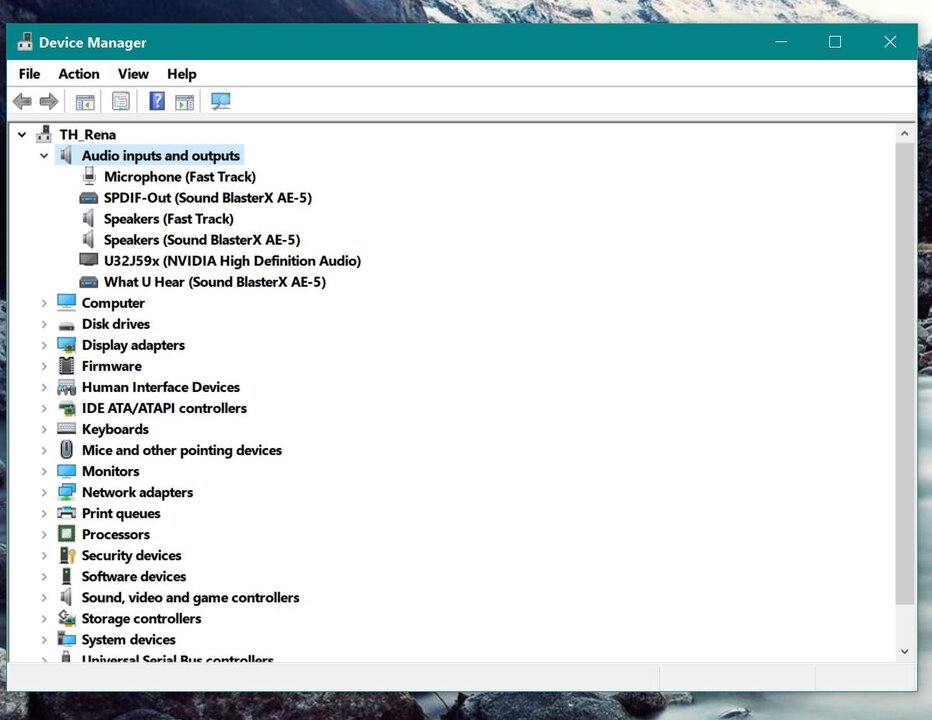Expand the Software devices category

[x=44, y=577]
